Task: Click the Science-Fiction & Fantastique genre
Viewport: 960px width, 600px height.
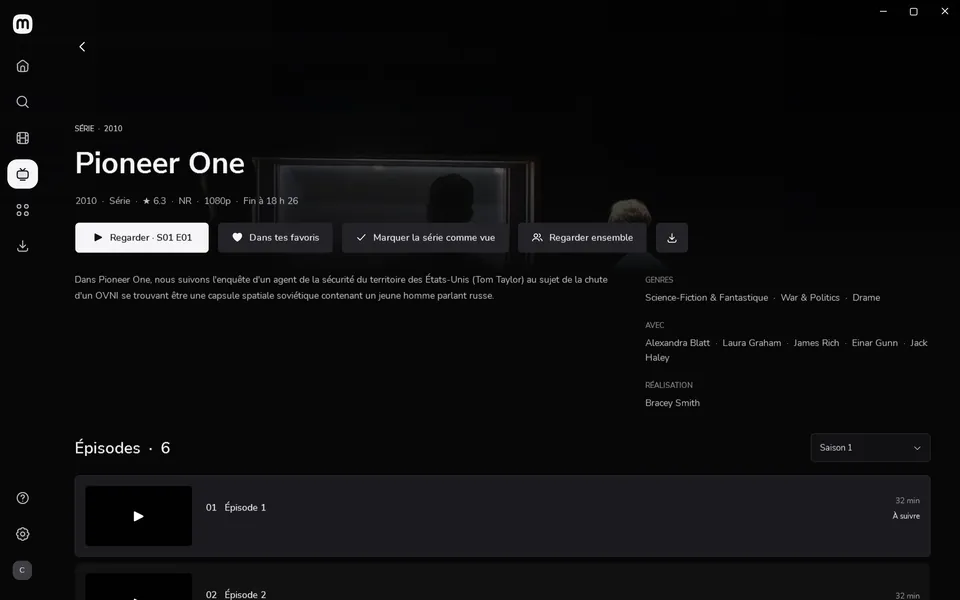Action: 706,298
